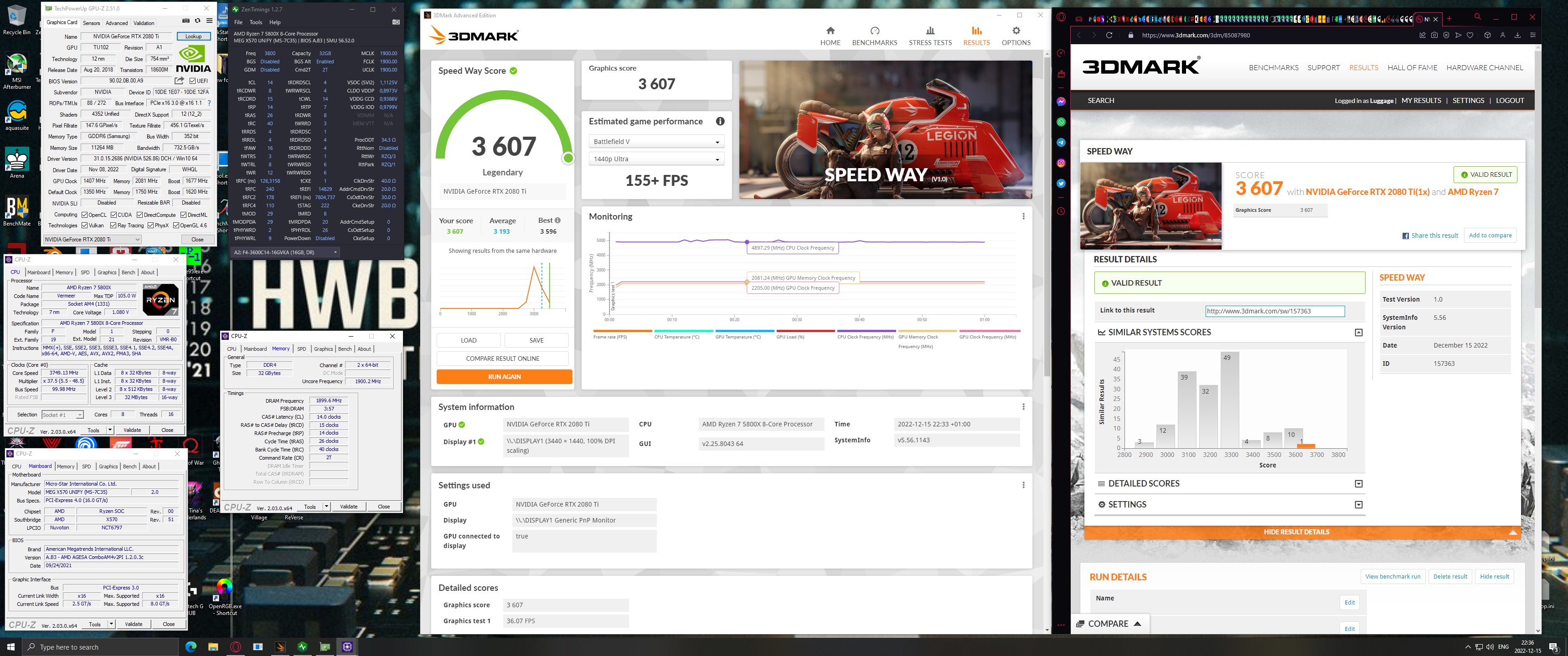The width and height of the screenshot is (1568, 656).
Task: Open the GPU selection dropdown in GPU-Z
Action: click(x=92, y=239)
